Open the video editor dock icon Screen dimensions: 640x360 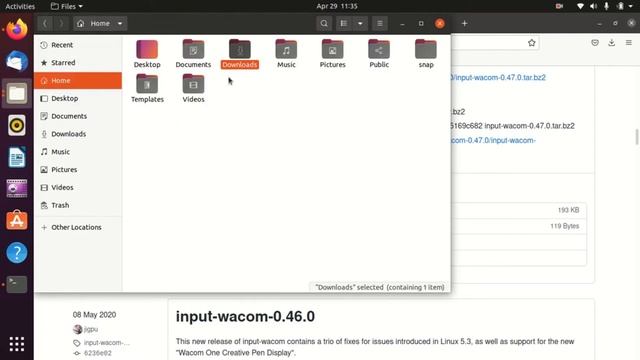coord(17,189)
